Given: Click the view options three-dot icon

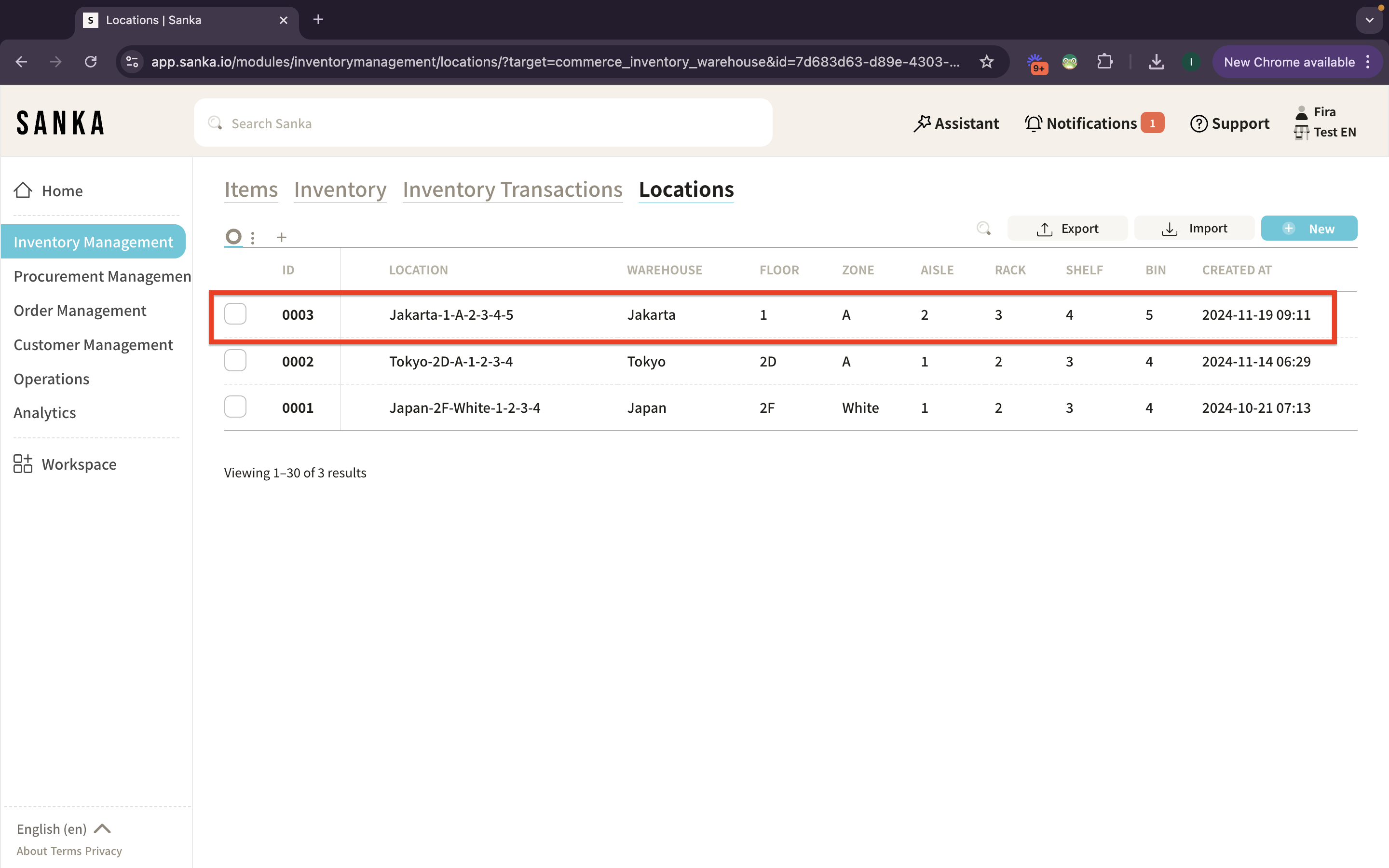Looking at the screenshot, I should [253, 237].
